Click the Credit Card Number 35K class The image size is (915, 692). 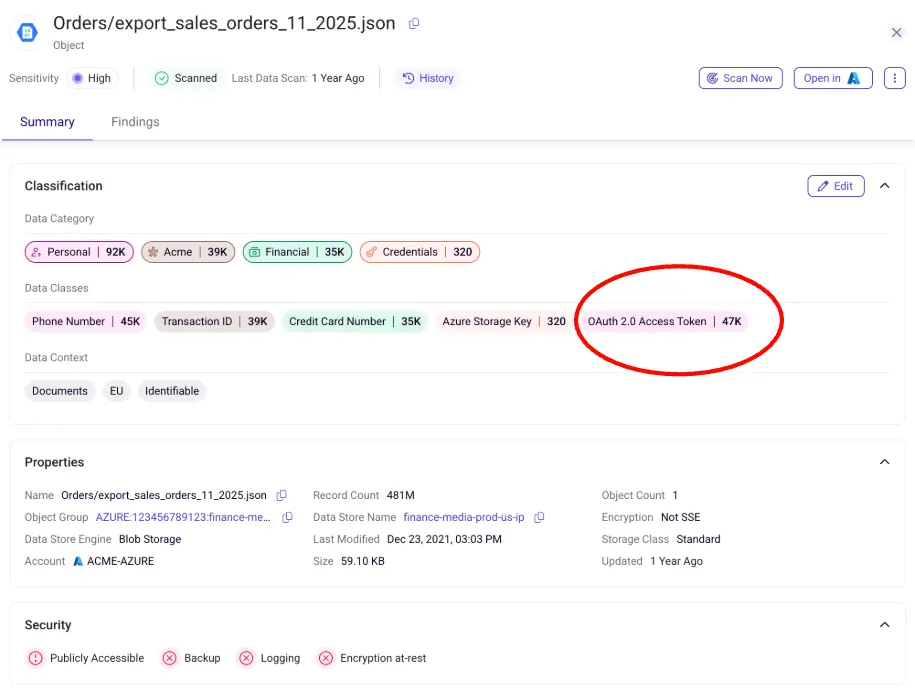click(355, 321)
